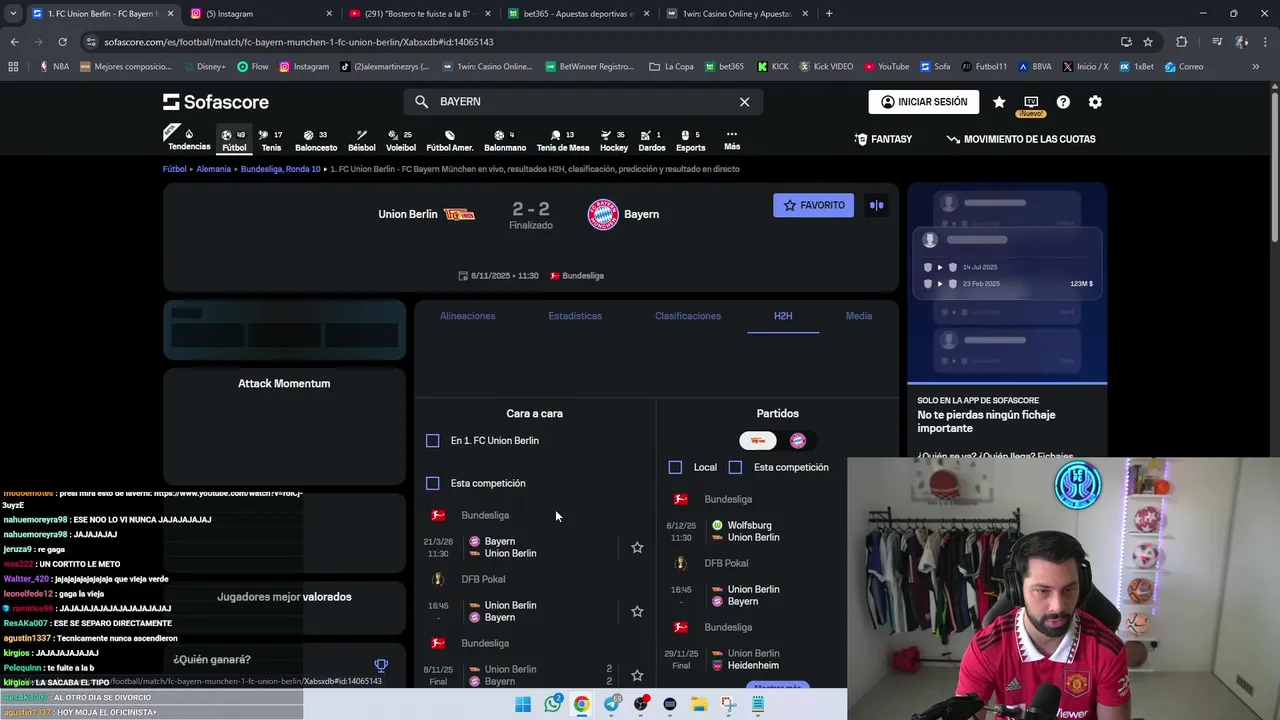Select the H2H tab

[783, 316]
